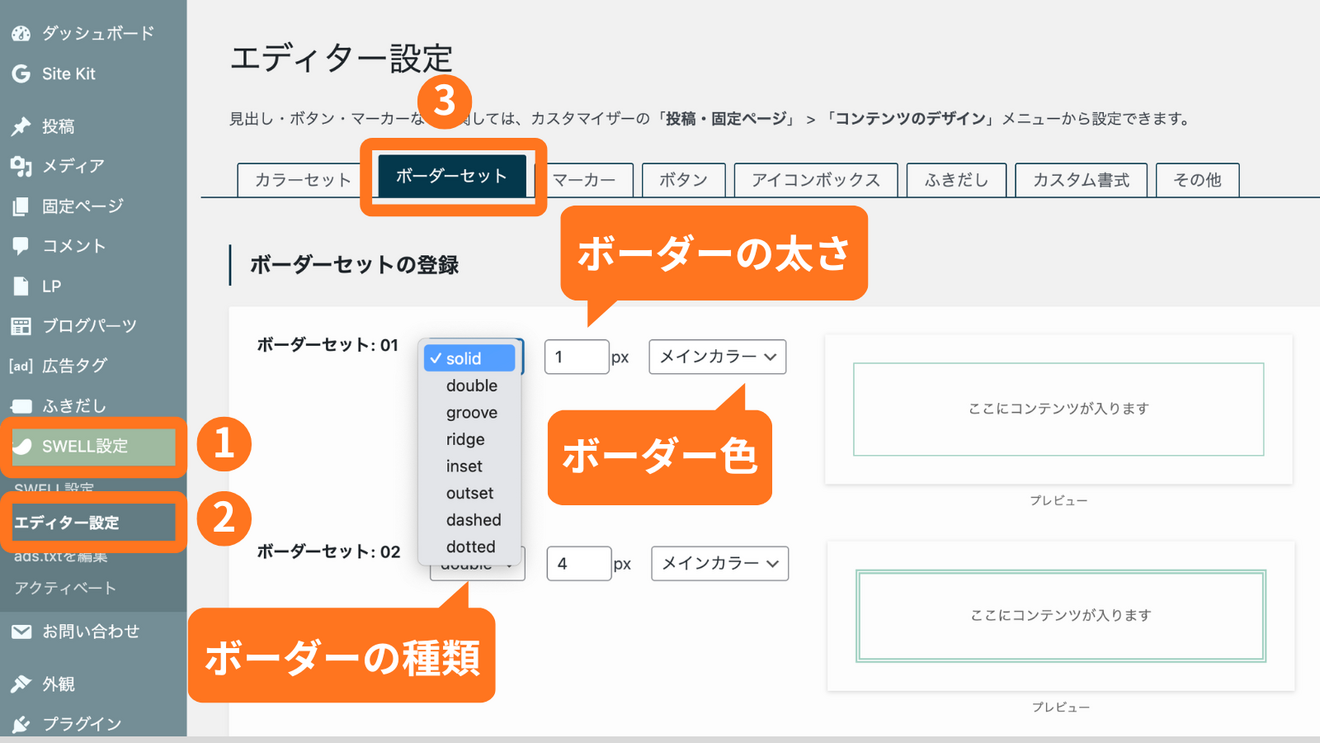Click the ボーダーセット 02 preview box
Image resolution: width=1320 pixels, height=743 pixels.
coord(1061,616)
